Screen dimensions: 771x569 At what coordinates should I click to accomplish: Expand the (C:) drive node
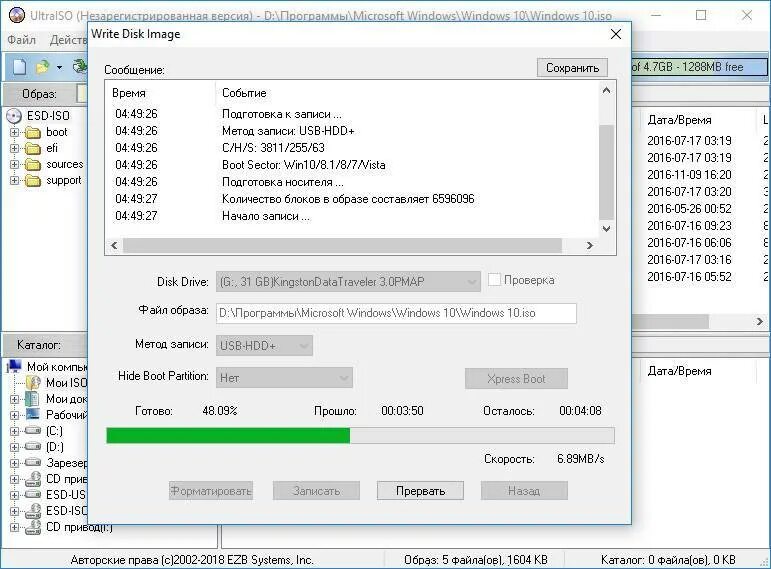[14, 431]
